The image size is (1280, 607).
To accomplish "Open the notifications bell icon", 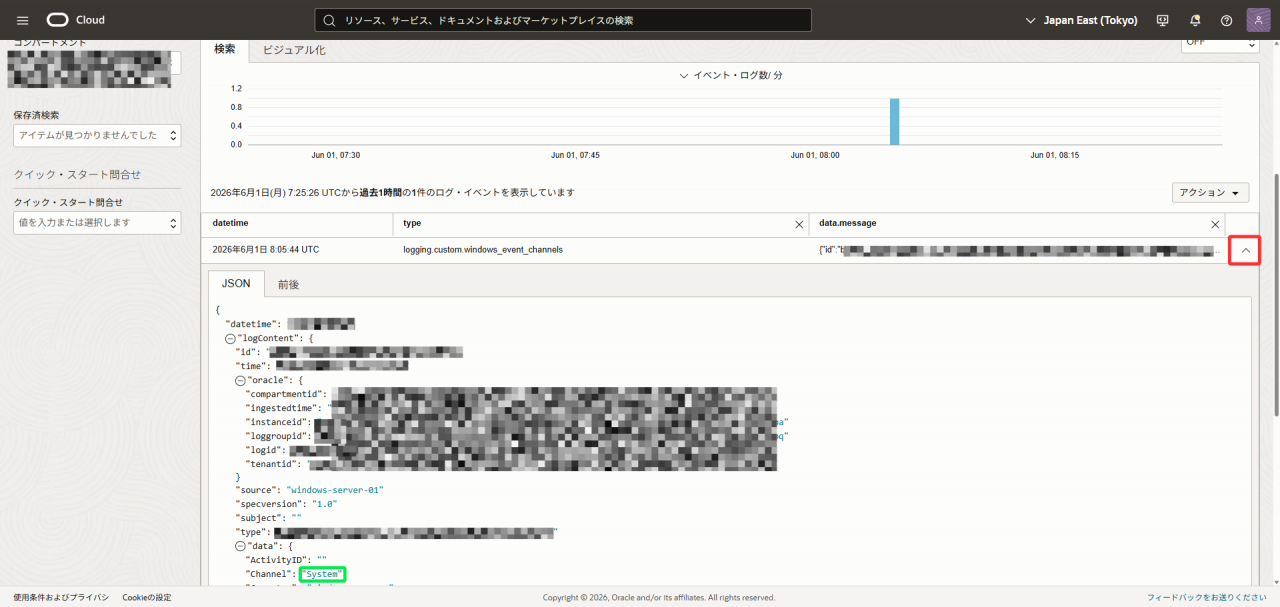I will [x=1194, y=20].
